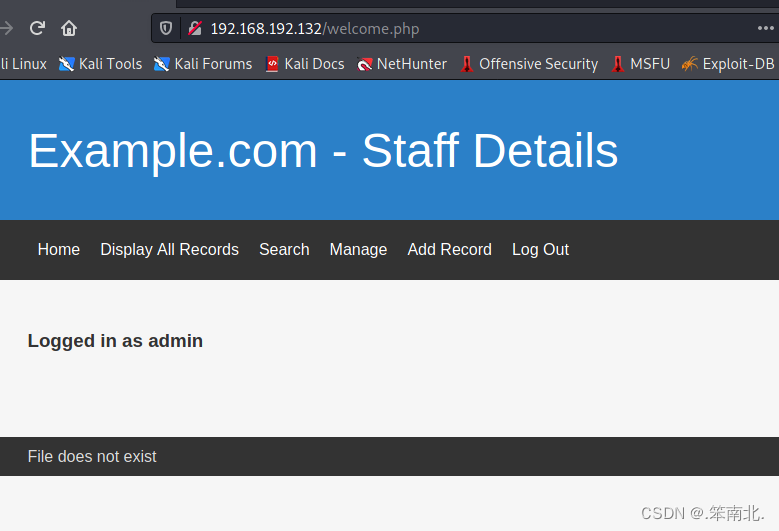Open the page actions three-dot menu
This screenshot has width=779, height=531.
click(x=766, y=28)
